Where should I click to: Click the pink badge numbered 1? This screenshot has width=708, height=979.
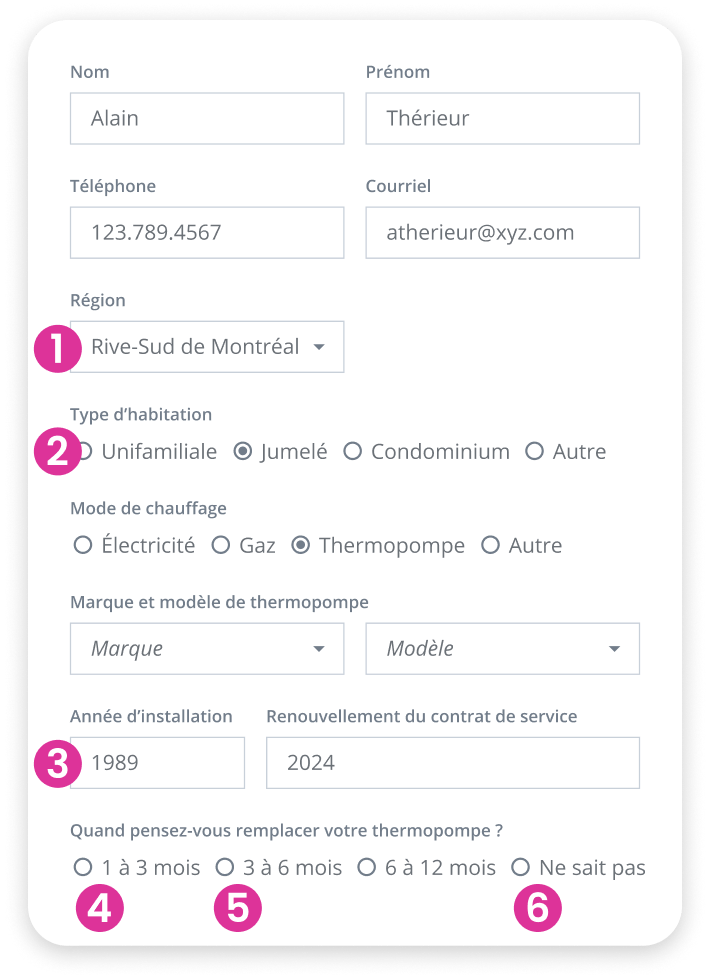(x=57, y=347)
